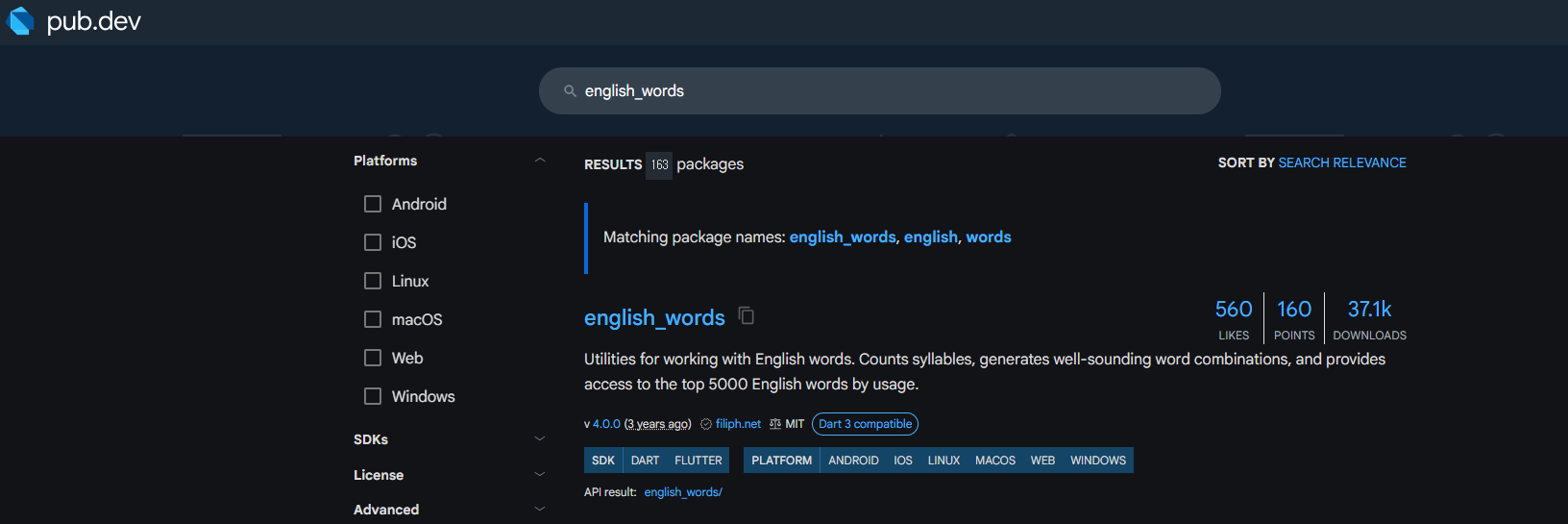1568x524 pixels.
Task: Open matching package name words link
Action: click(x=989, y=237)
